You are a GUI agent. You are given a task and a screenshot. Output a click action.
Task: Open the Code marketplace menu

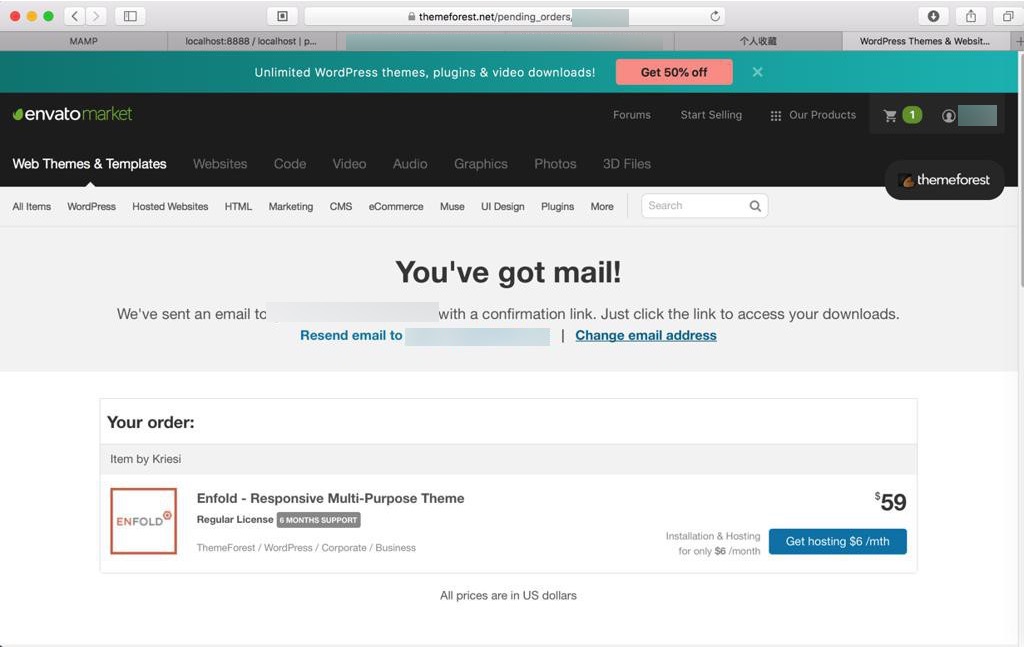pos(290,164)
